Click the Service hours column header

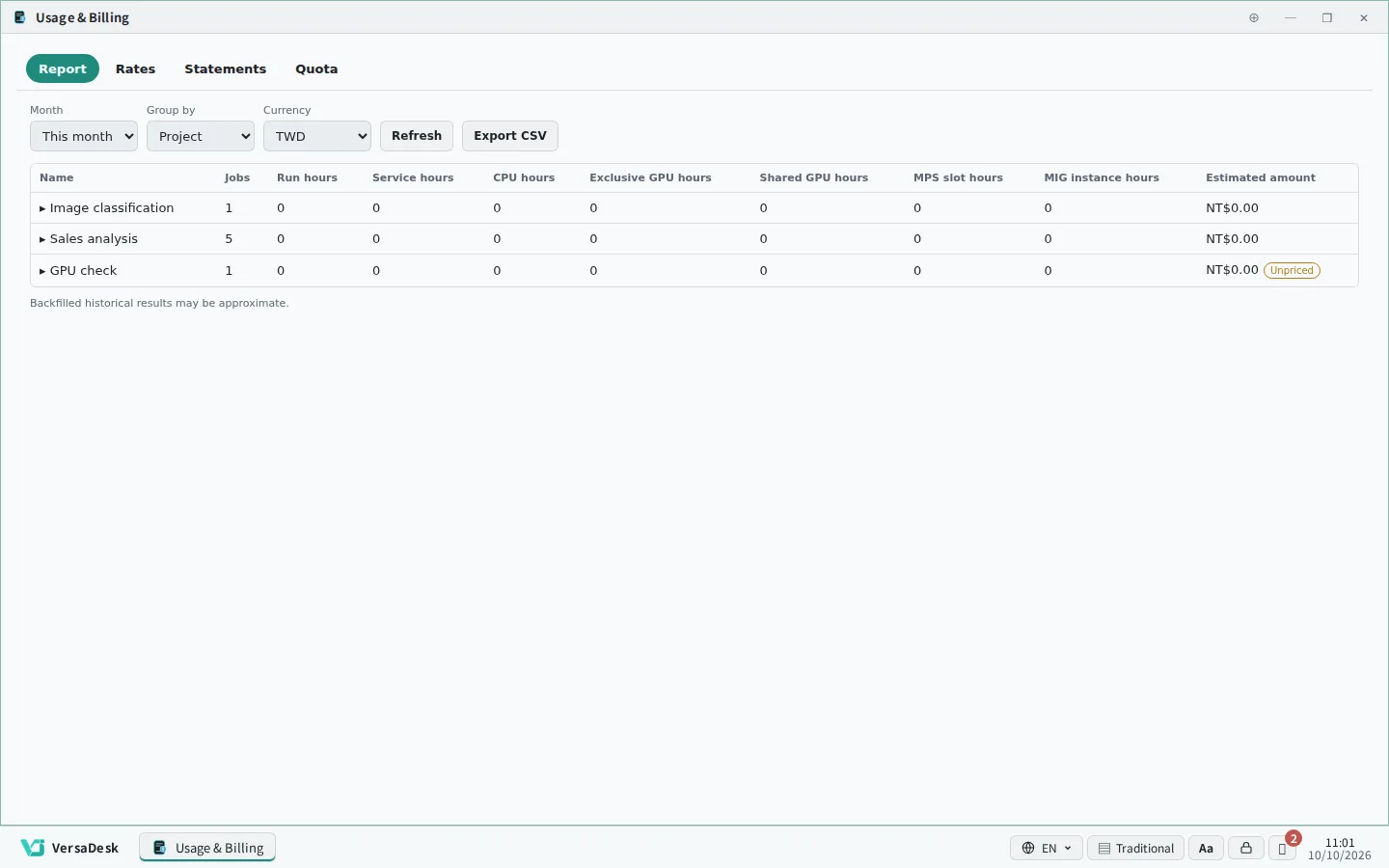(413, 177)
